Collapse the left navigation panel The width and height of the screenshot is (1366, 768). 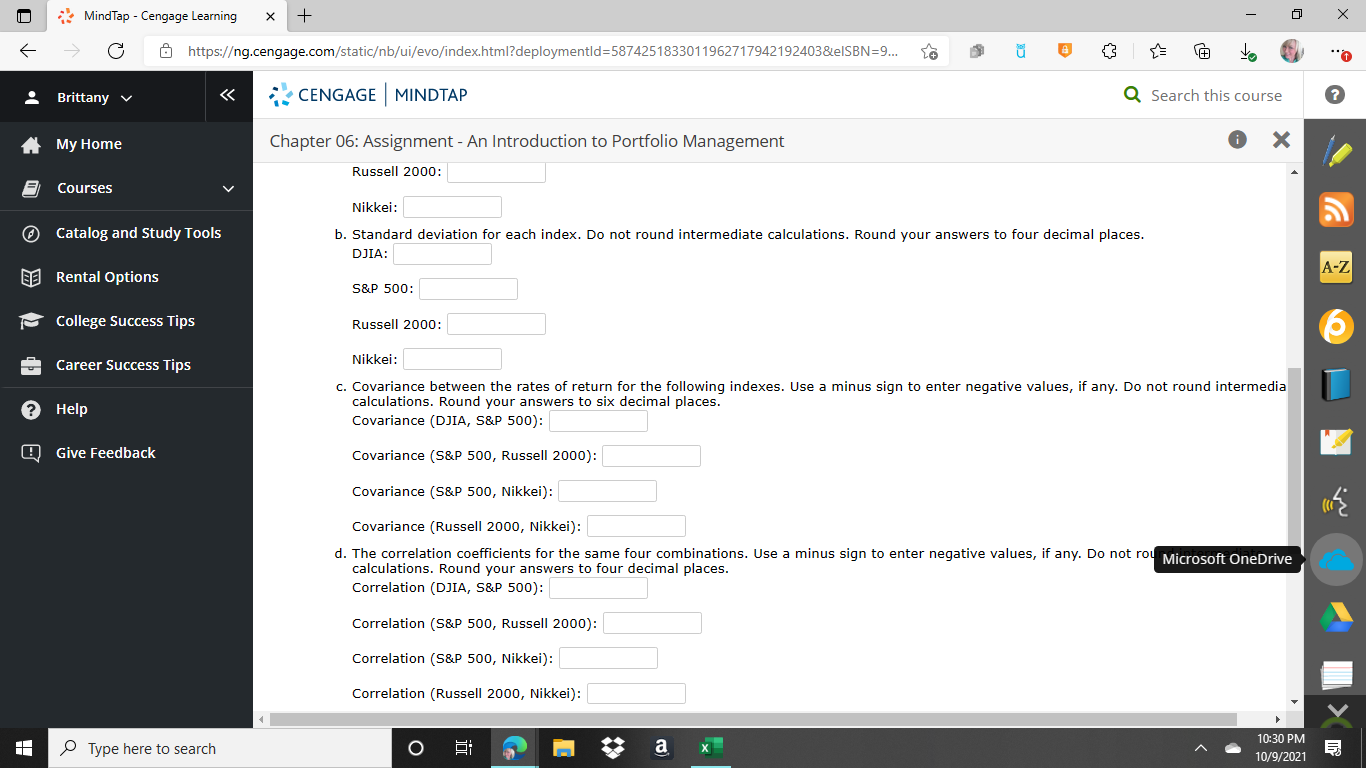point(228,96)
